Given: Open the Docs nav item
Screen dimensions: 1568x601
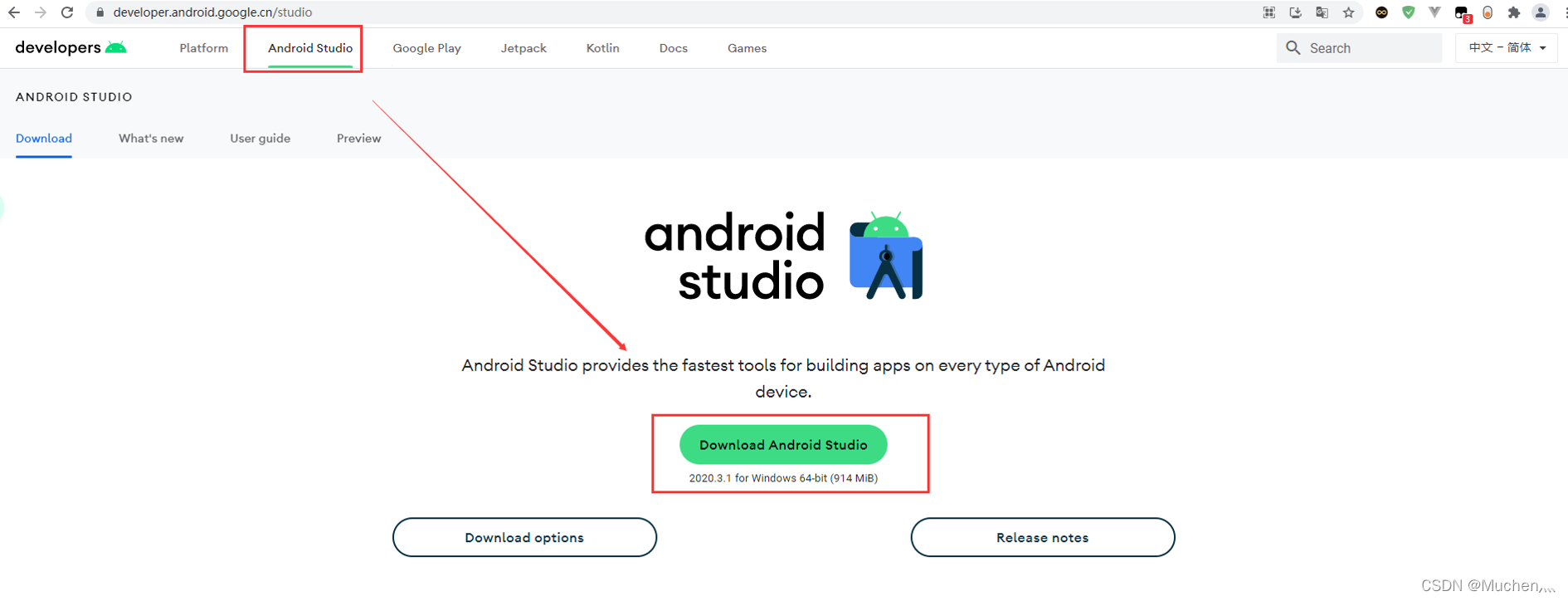Looking at the screenshot, I should click(673, 48).
